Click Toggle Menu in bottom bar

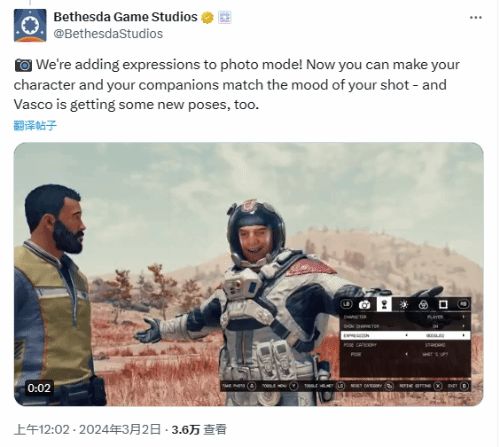point(280,386)
